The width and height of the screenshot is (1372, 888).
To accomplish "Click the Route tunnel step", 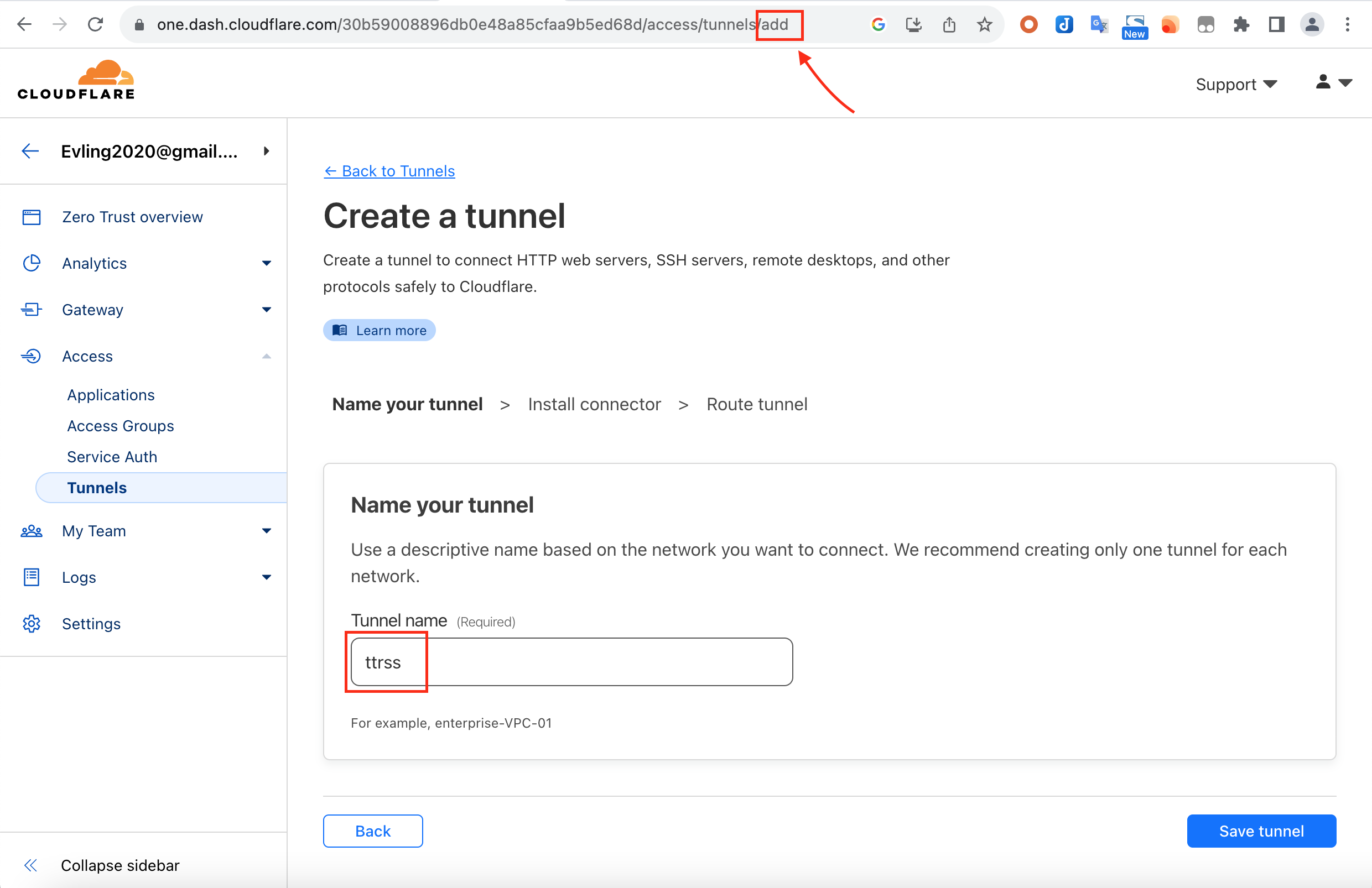I will pyautogui.click(x=757, y=404).
